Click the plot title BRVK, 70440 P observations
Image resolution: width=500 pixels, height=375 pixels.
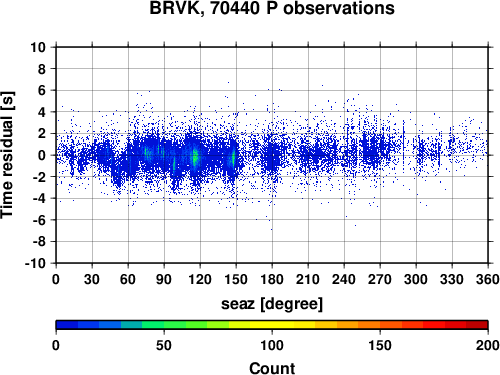click(x=272, y=8)
